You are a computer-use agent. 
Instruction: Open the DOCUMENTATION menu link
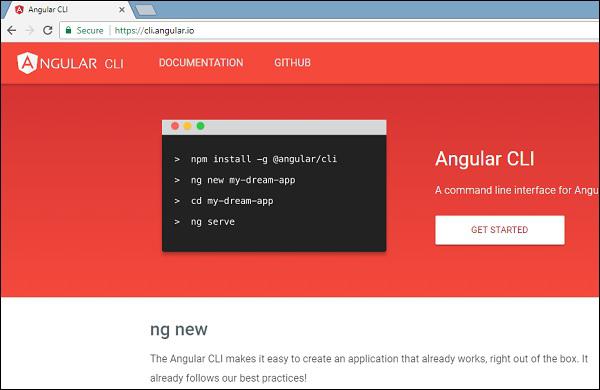(201, 62)
